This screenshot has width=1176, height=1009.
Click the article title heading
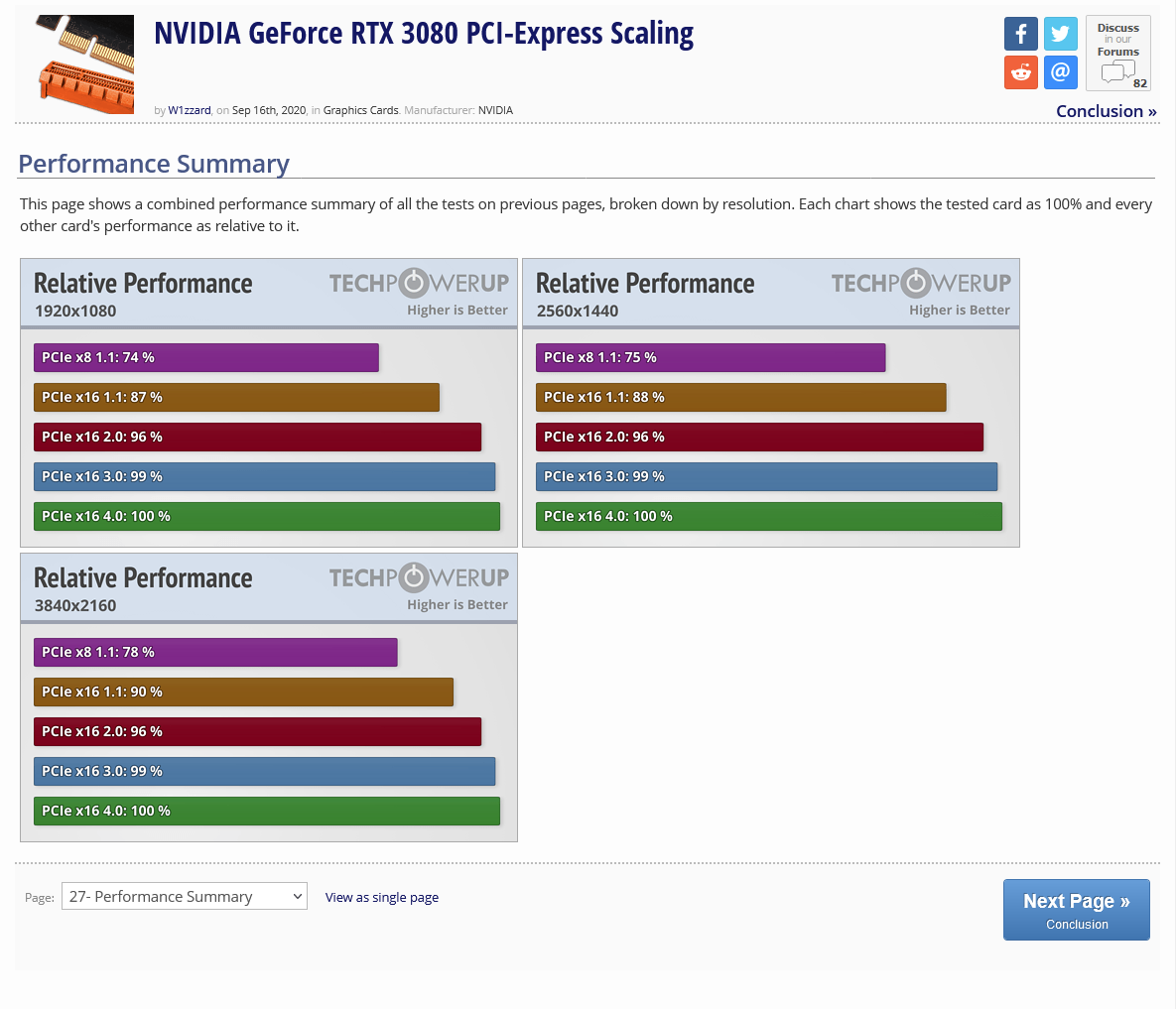click(x=424, y=34)
